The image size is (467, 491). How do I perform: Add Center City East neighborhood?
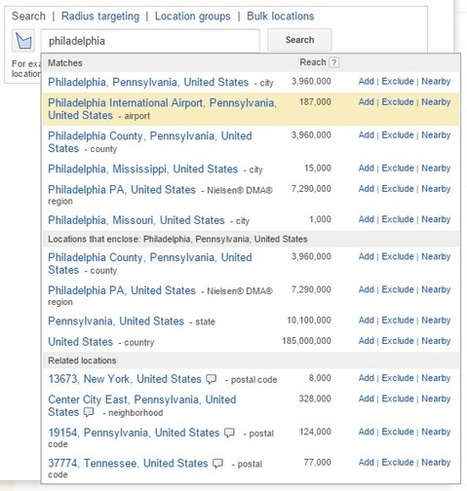366,399
